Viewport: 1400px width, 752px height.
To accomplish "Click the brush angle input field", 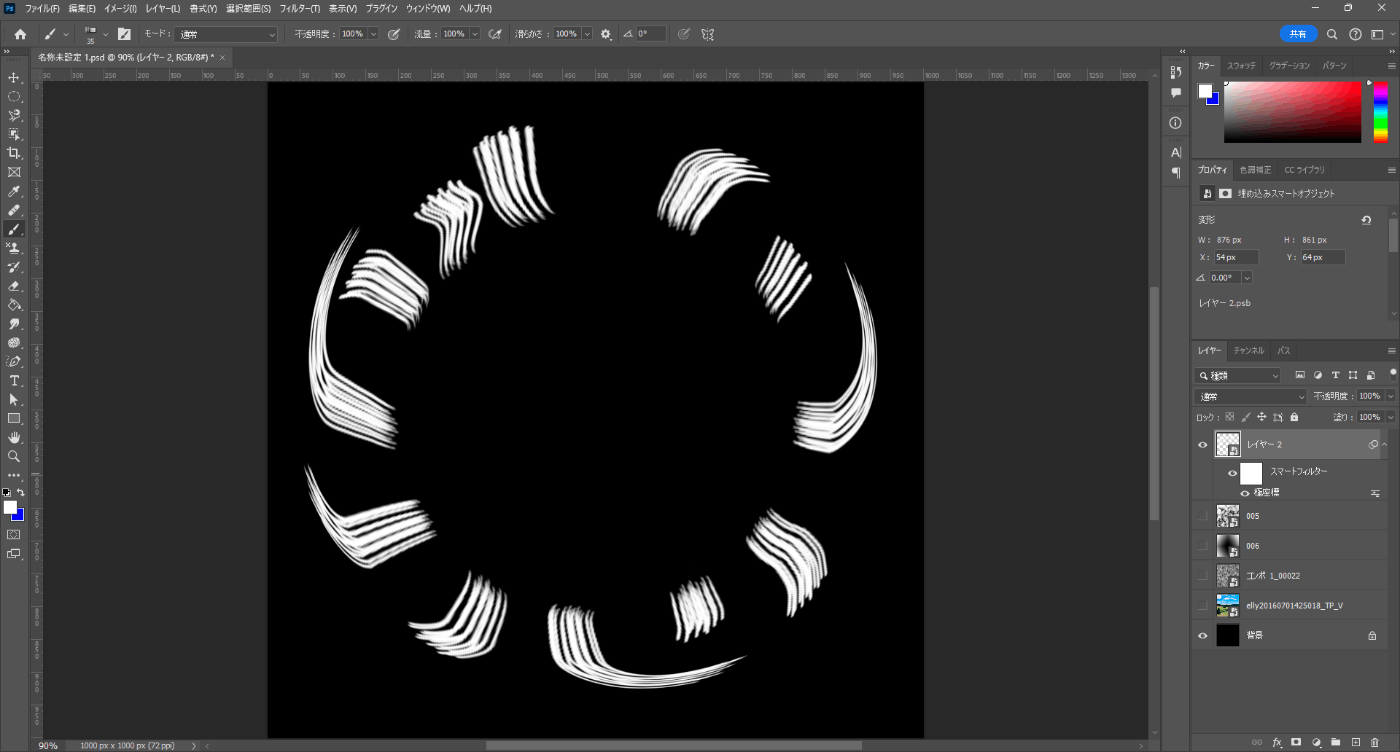I will click(x=651, y=34).
